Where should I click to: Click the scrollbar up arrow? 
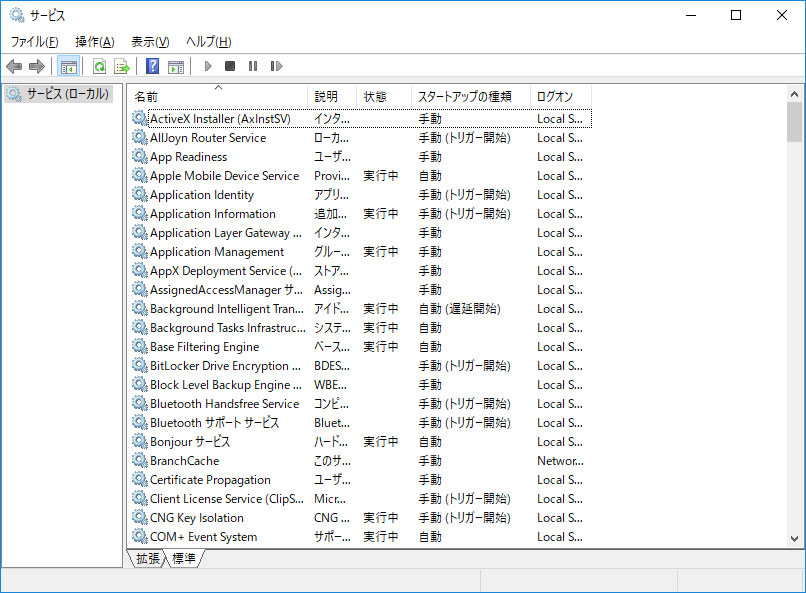tap(794, 94)
